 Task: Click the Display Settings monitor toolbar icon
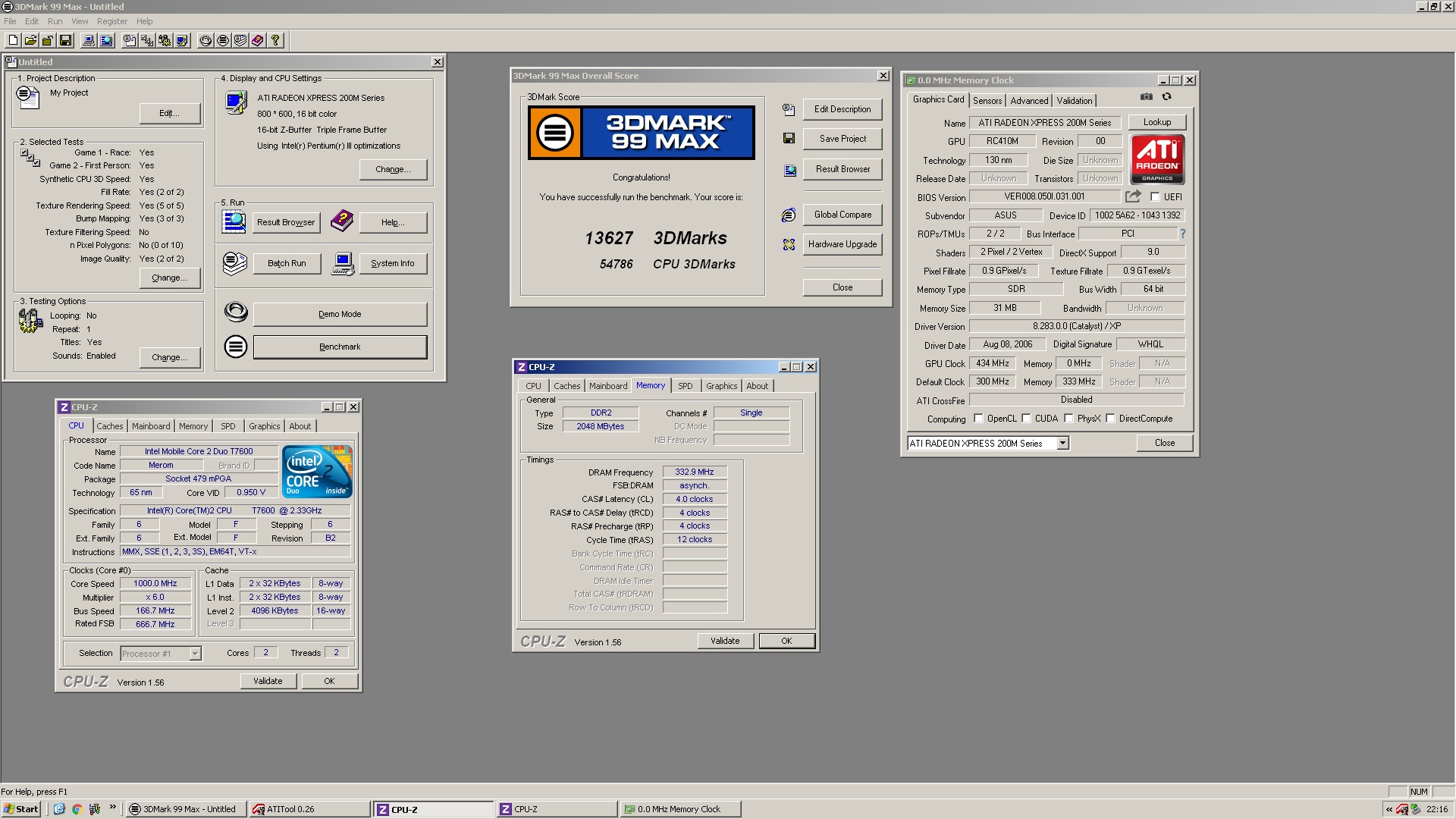click(x=182, y=41)
